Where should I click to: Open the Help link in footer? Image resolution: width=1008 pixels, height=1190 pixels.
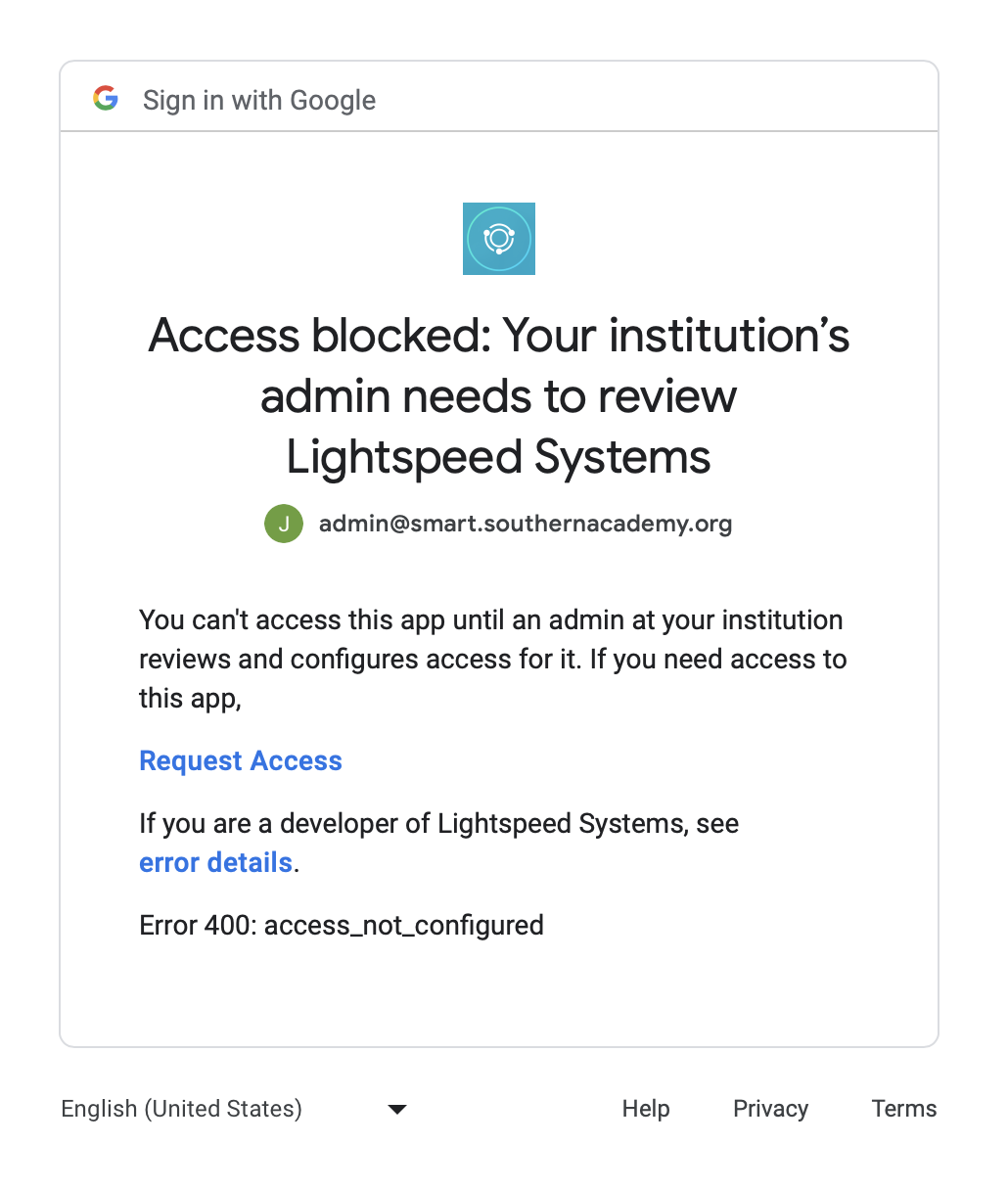[646, 1109]
